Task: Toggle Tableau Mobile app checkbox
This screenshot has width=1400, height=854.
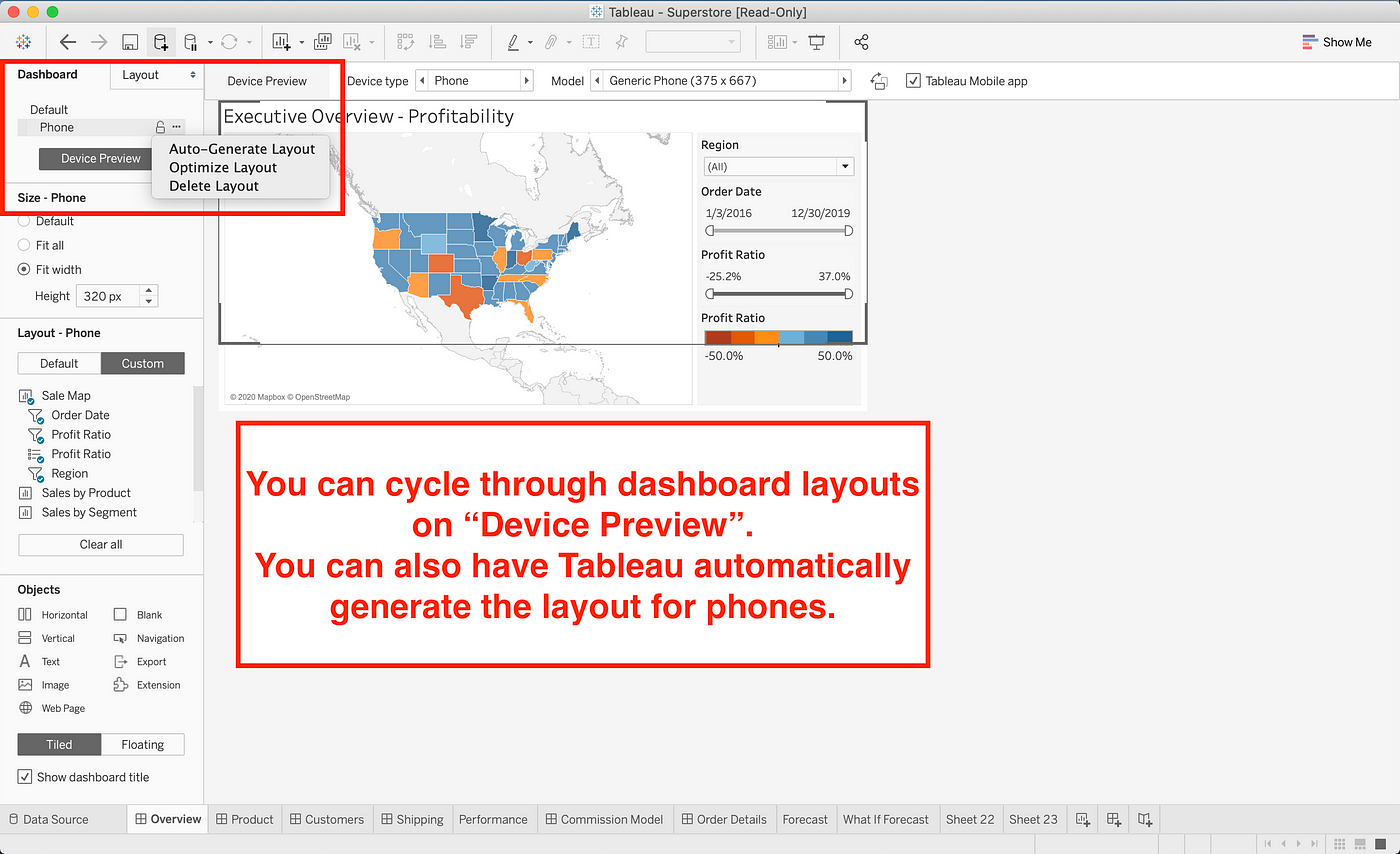Action: pos(913,81)
